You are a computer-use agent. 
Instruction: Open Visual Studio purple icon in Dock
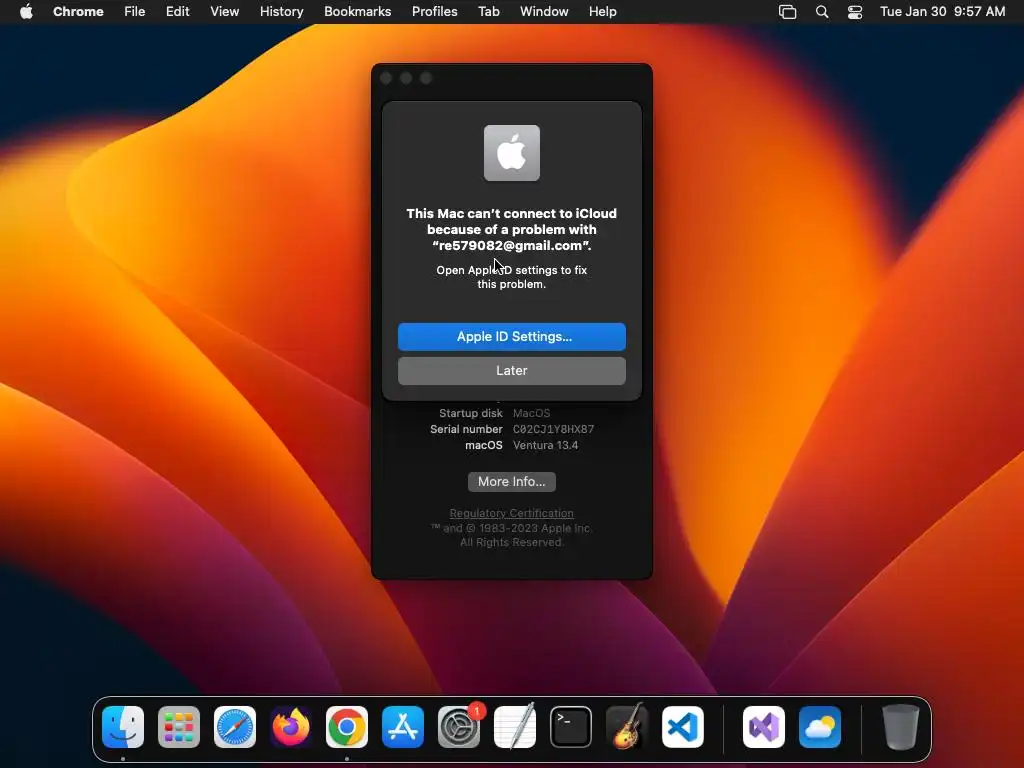tap(764, 727)
